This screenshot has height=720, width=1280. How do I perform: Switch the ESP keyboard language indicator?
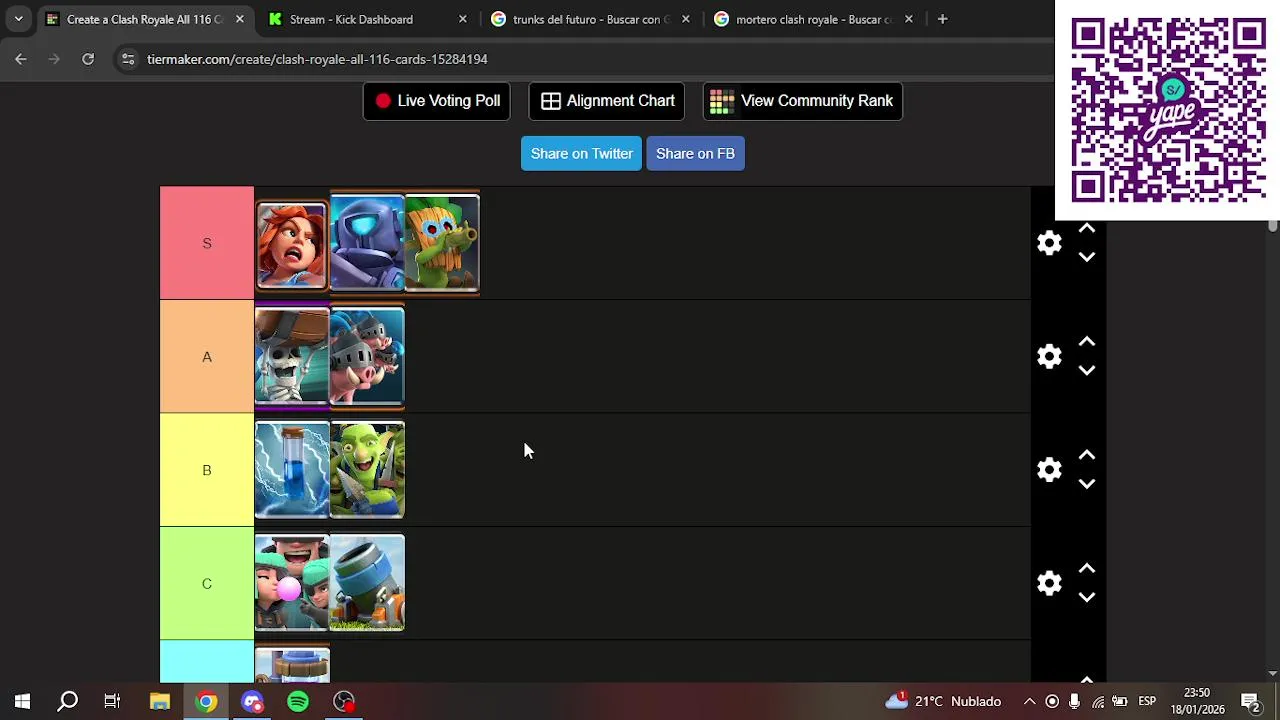click(x=1147, y=701)
